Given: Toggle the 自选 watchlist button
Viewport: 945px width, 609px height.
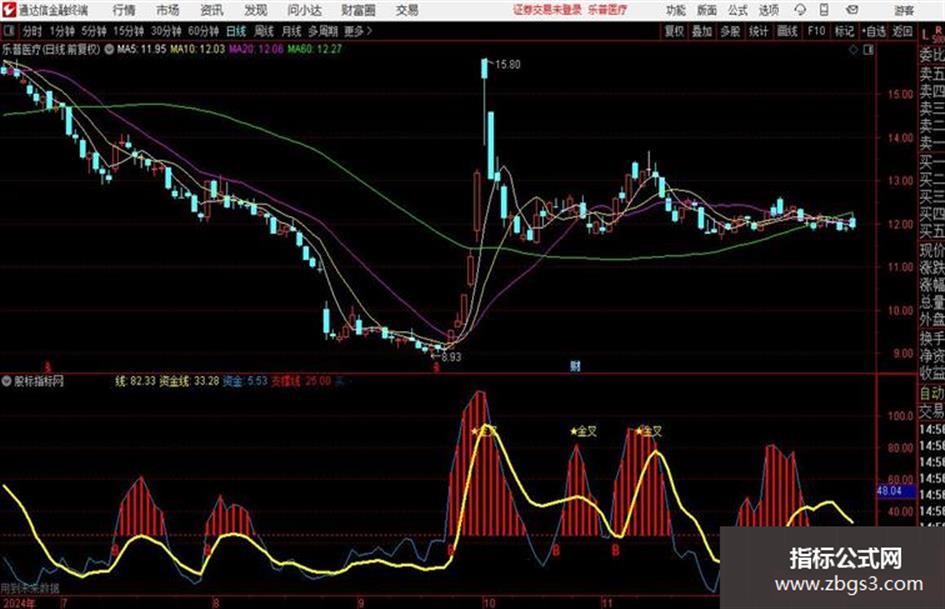Looking at the screenshot, I should point(873,31).
